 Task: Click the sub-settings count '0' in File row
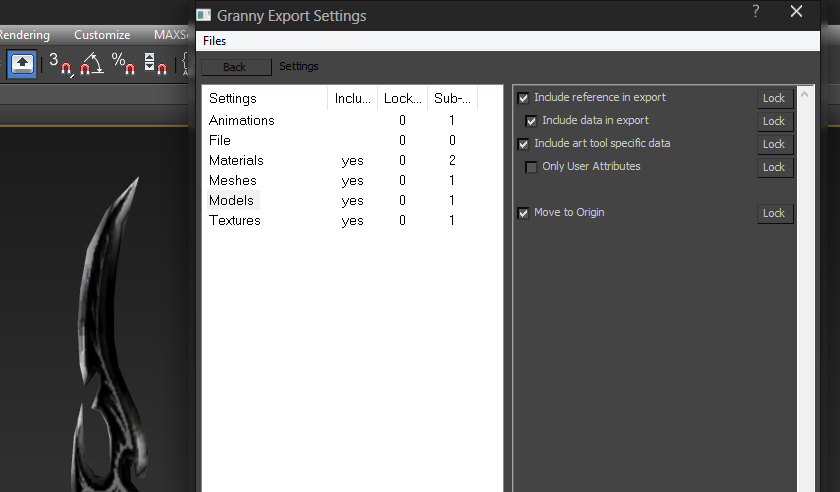point(452,140)
